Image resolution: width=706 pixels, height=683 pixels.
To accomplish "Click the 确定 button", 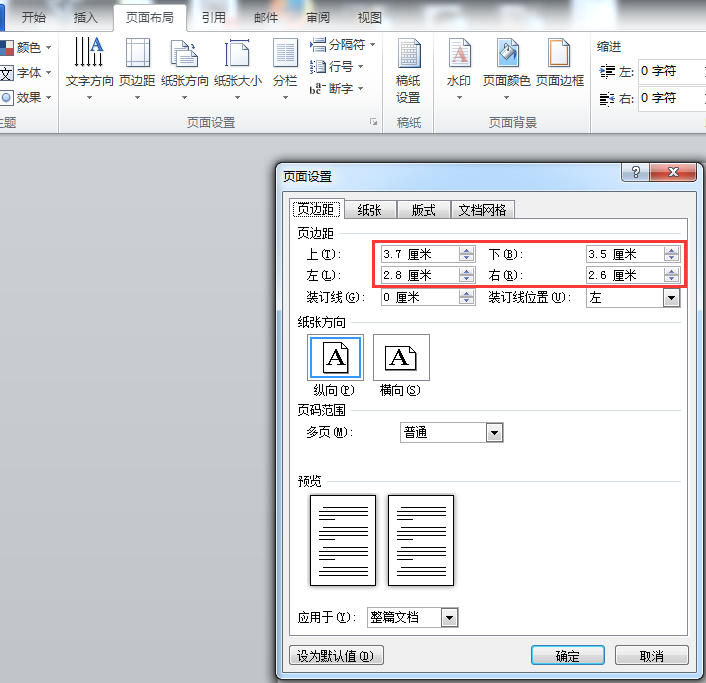I will coord(567,656).
